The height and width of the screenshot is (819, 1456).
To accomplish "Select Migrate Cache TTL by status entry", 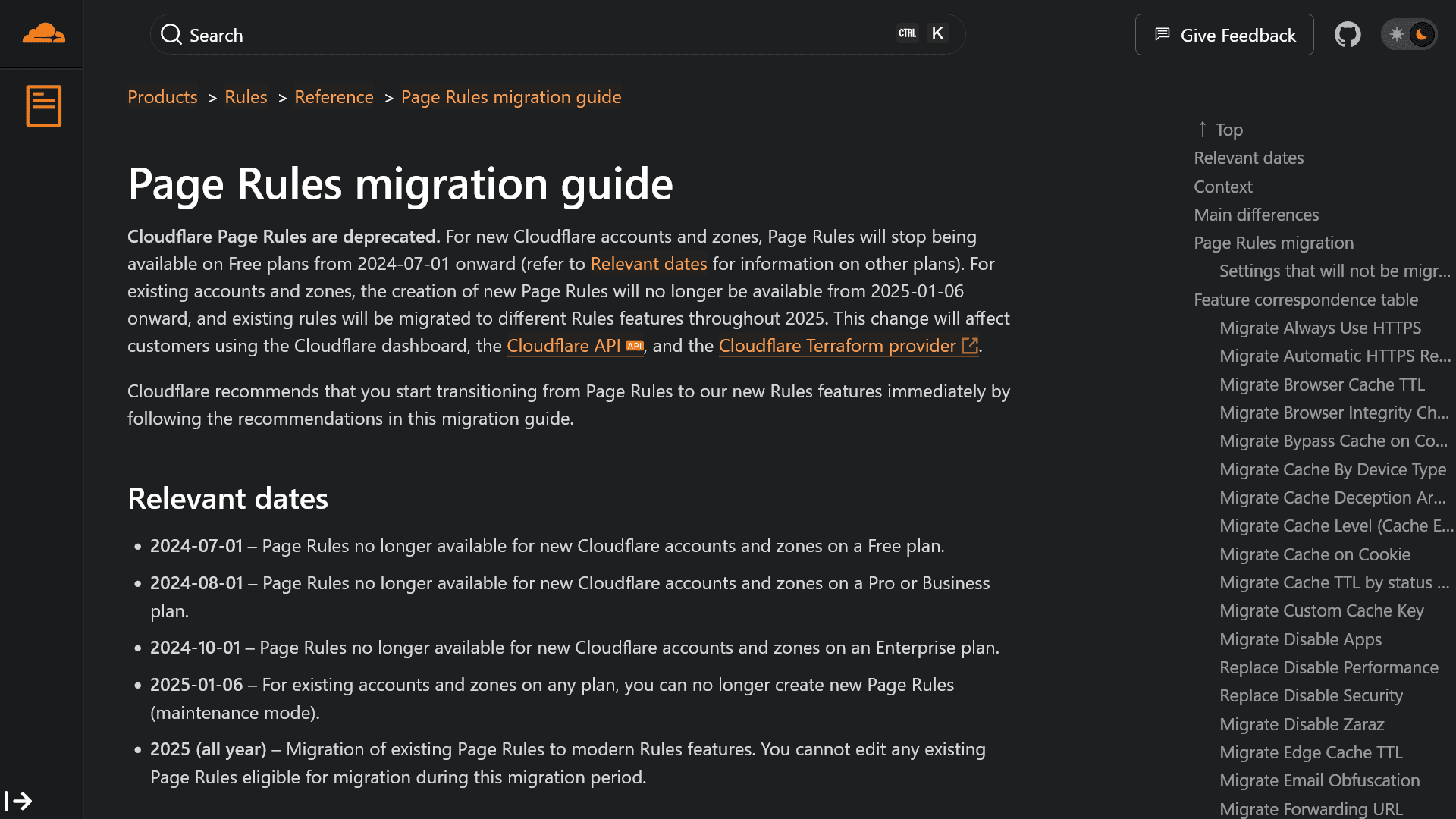I will pos(1335,582).
